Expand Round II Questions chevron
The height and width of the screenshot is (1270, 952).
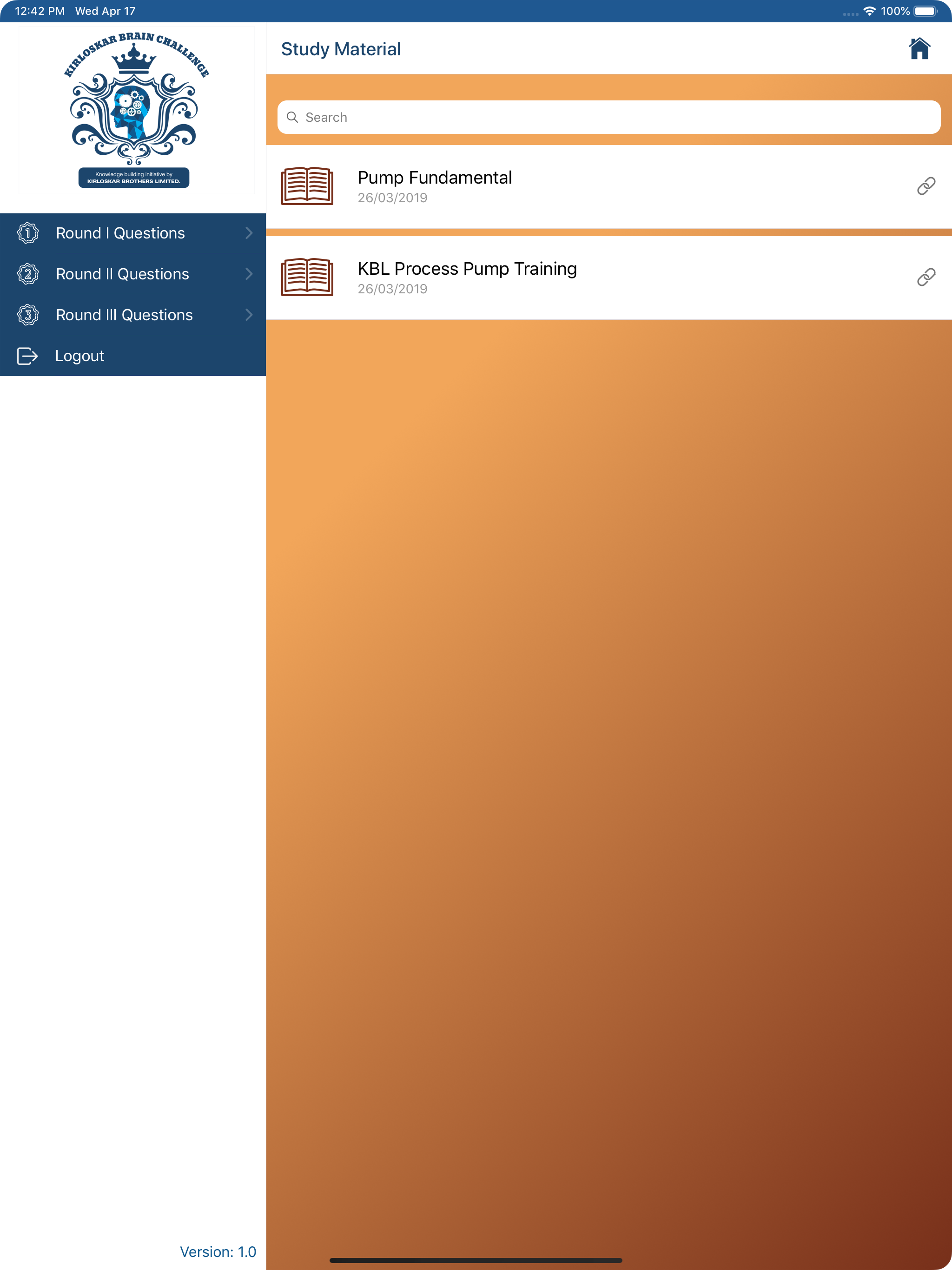(x=249, y=274)
